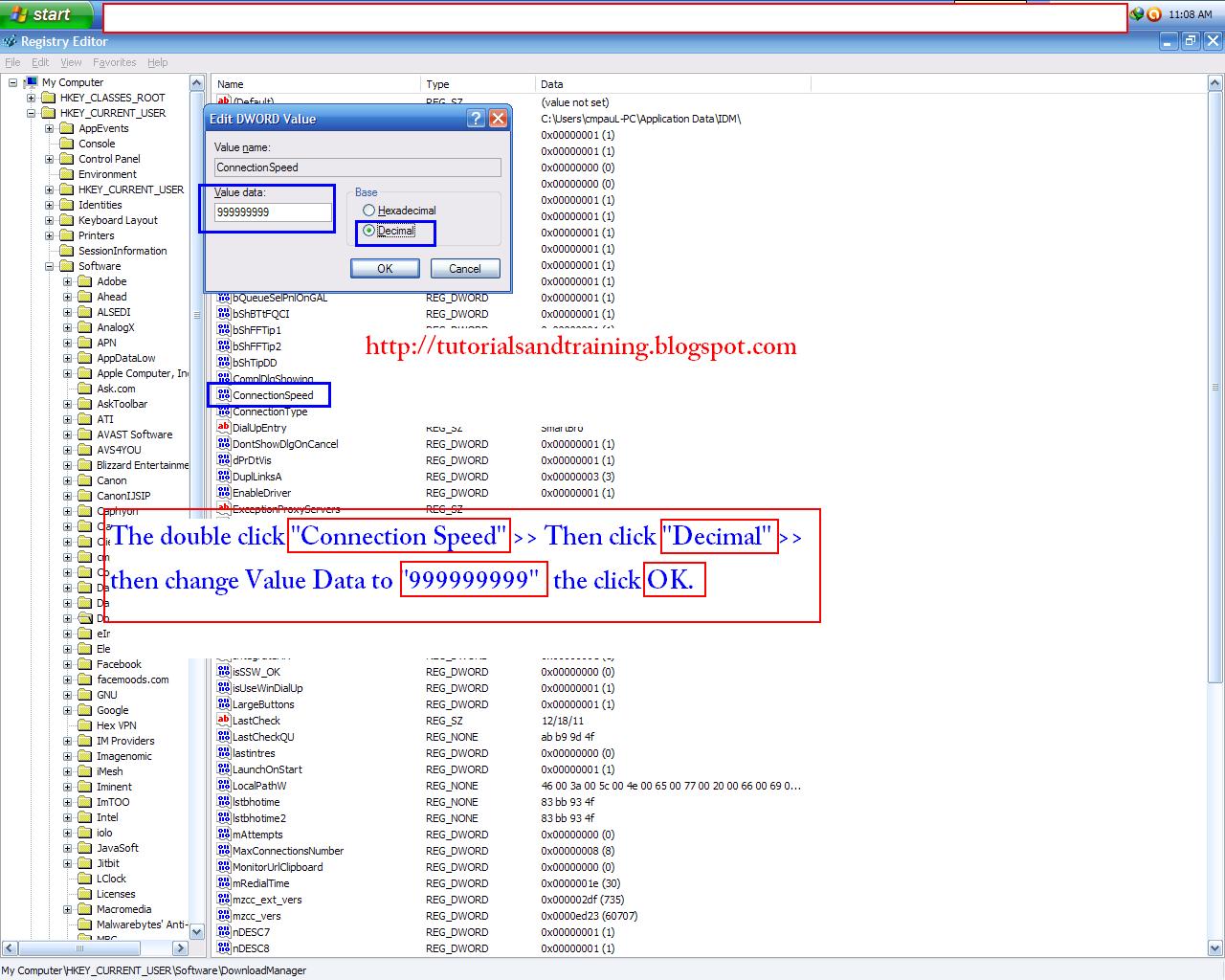This screenshot has height=980, width=1225.
Task: Open the File menu
Action: pos(12,62)
